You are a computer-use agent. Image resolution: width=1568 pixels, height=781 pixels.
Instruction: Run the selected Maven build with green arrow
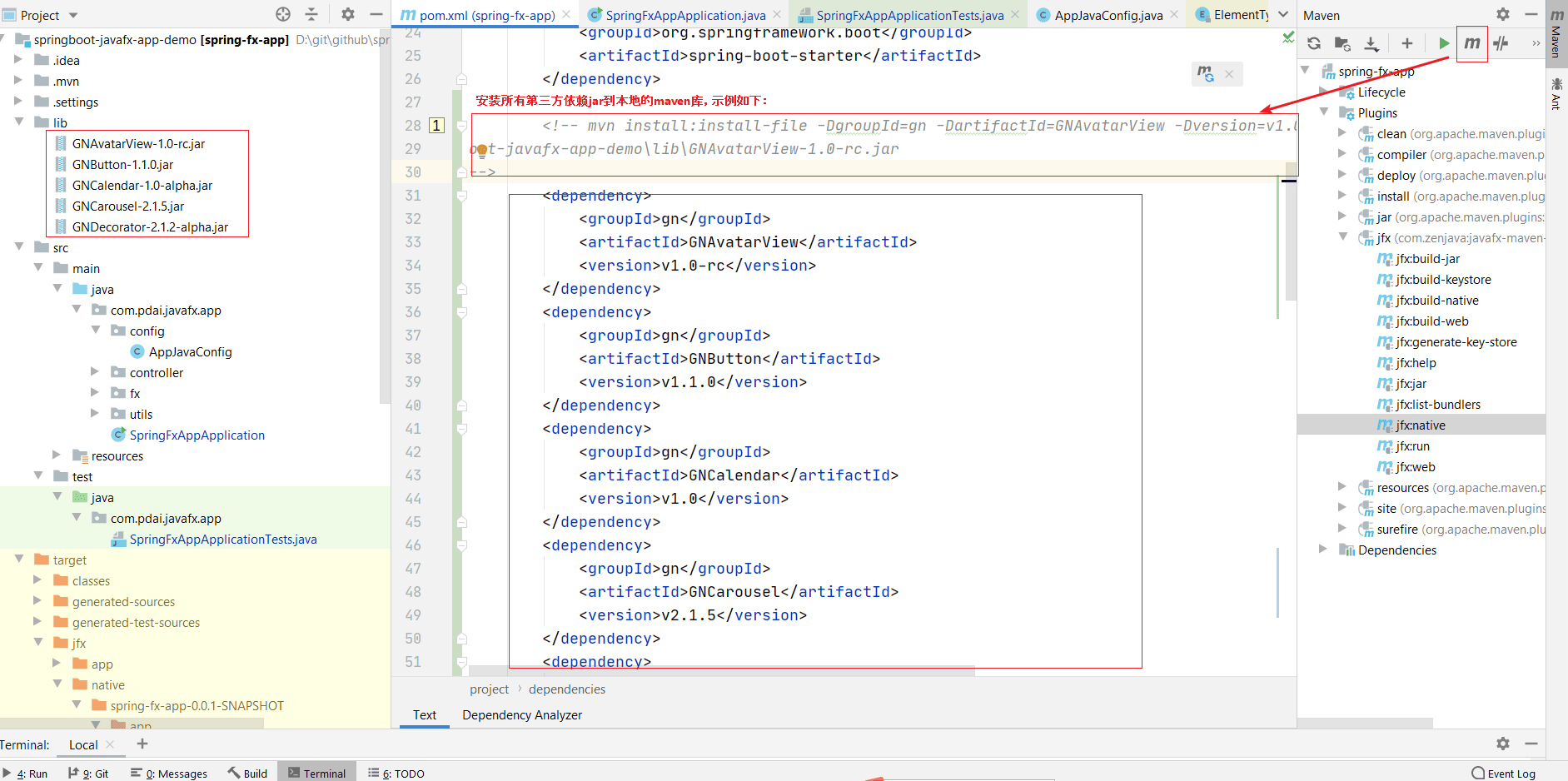(1444, 43)
